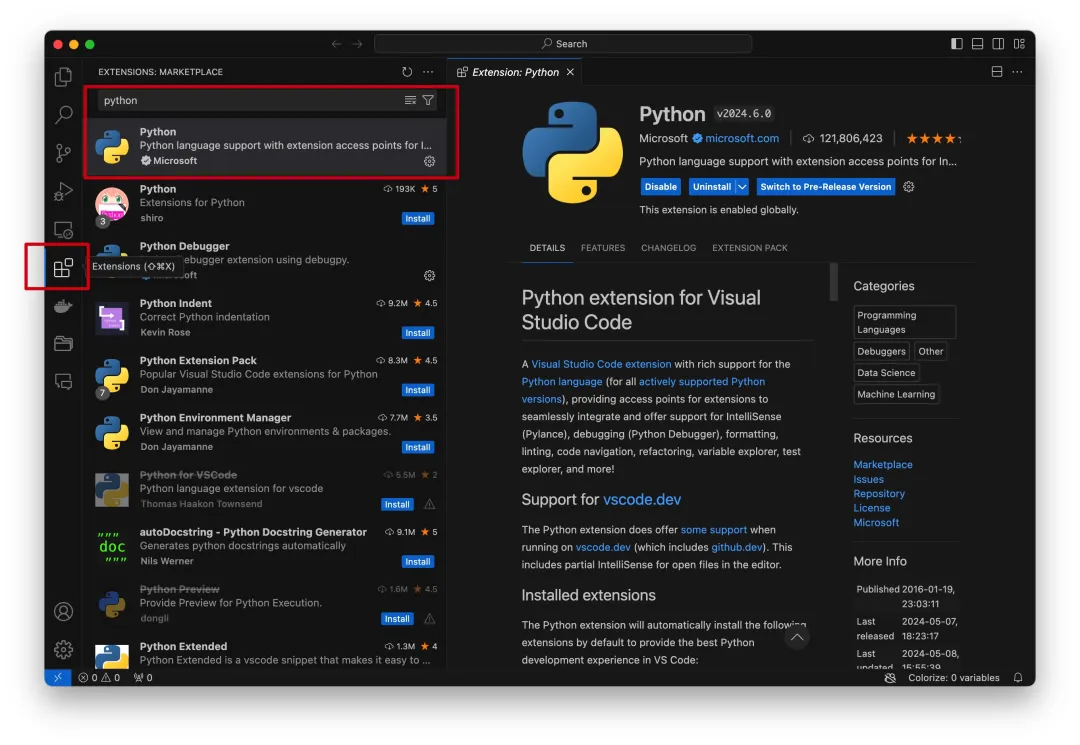Toggle the primary side bar
Viewport: 1080px width, 745px height.
957,44
